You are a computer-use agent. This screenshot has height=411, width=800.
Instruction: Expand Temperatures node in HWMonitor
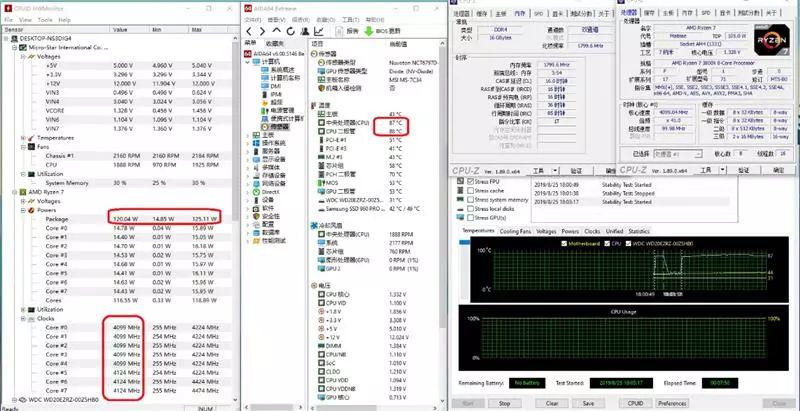tap(23, 138)
